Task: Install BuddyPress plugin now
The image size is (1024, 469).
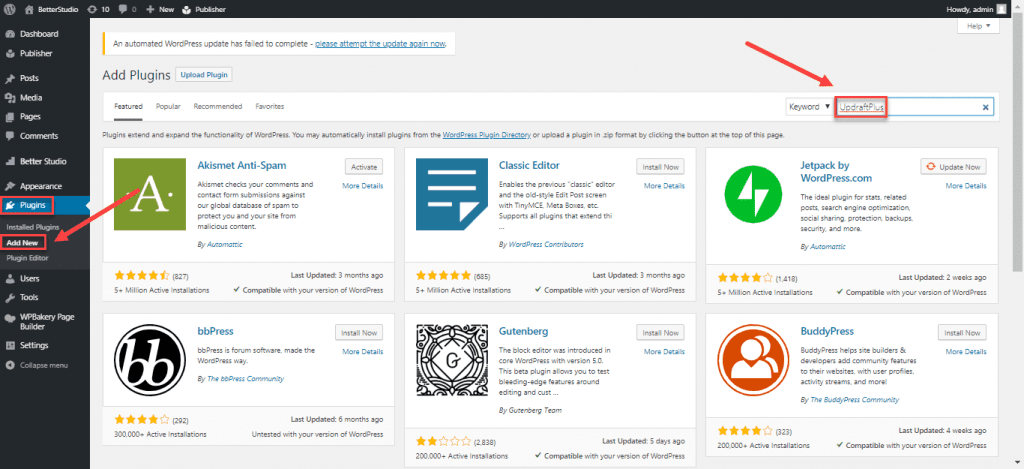Action: point(962,332)
